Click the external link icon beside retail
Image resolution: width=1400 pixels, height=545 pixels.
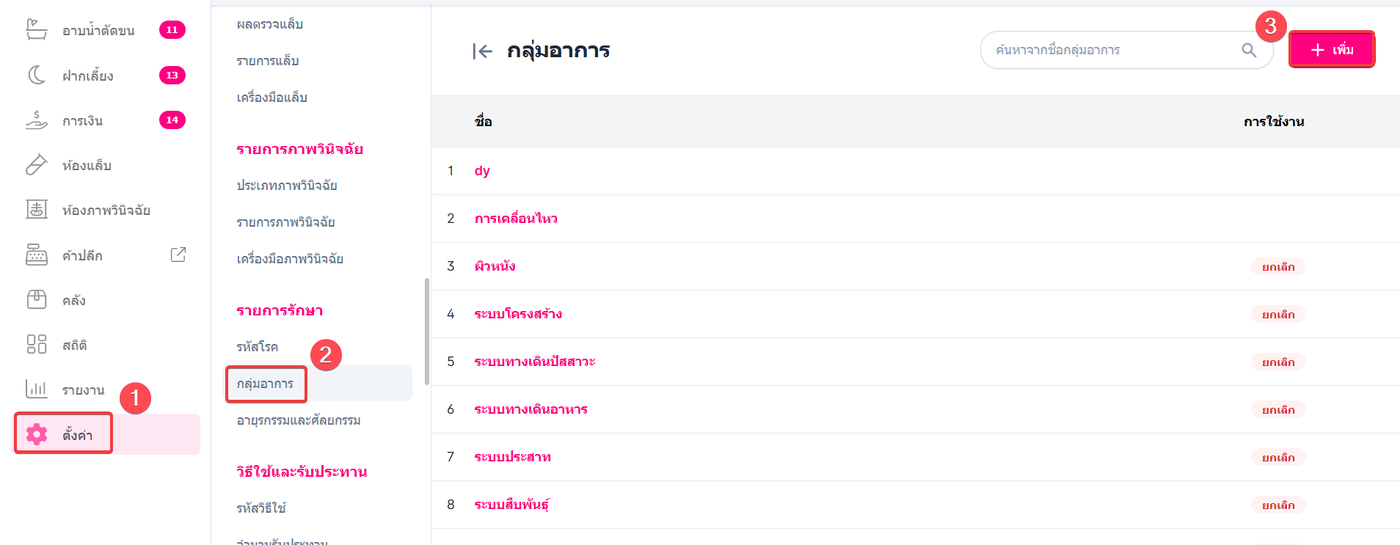(178, 254)
